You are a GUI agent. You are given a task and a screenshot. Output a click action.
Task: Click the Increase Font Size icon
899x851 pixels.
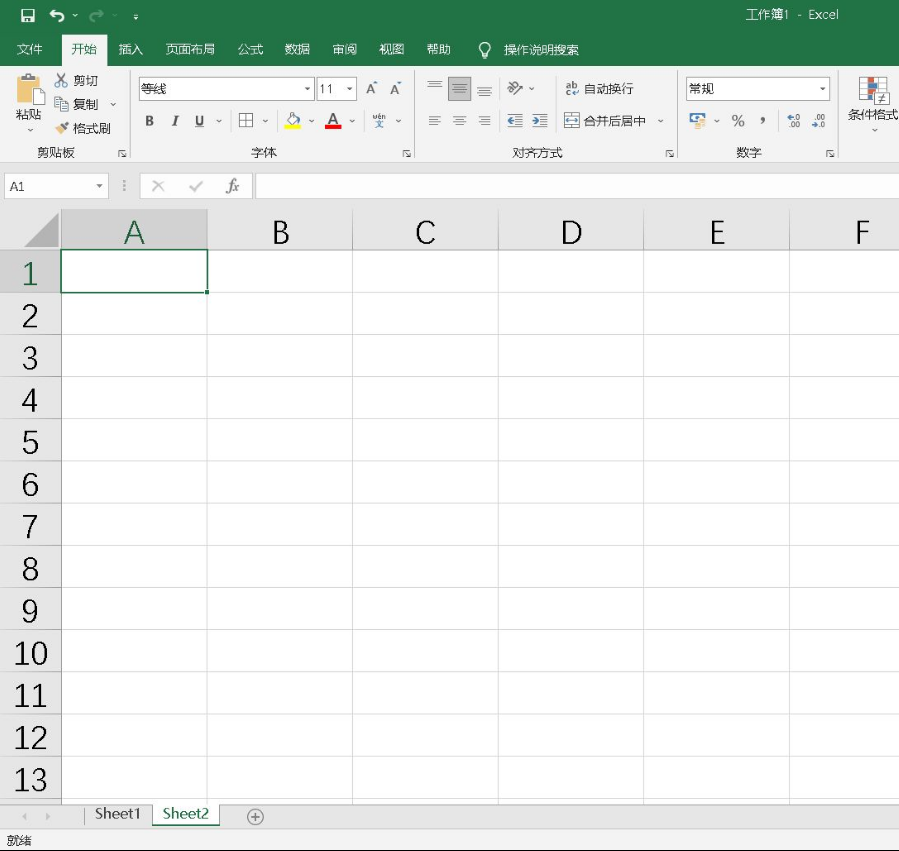click(x=371, y=89)
